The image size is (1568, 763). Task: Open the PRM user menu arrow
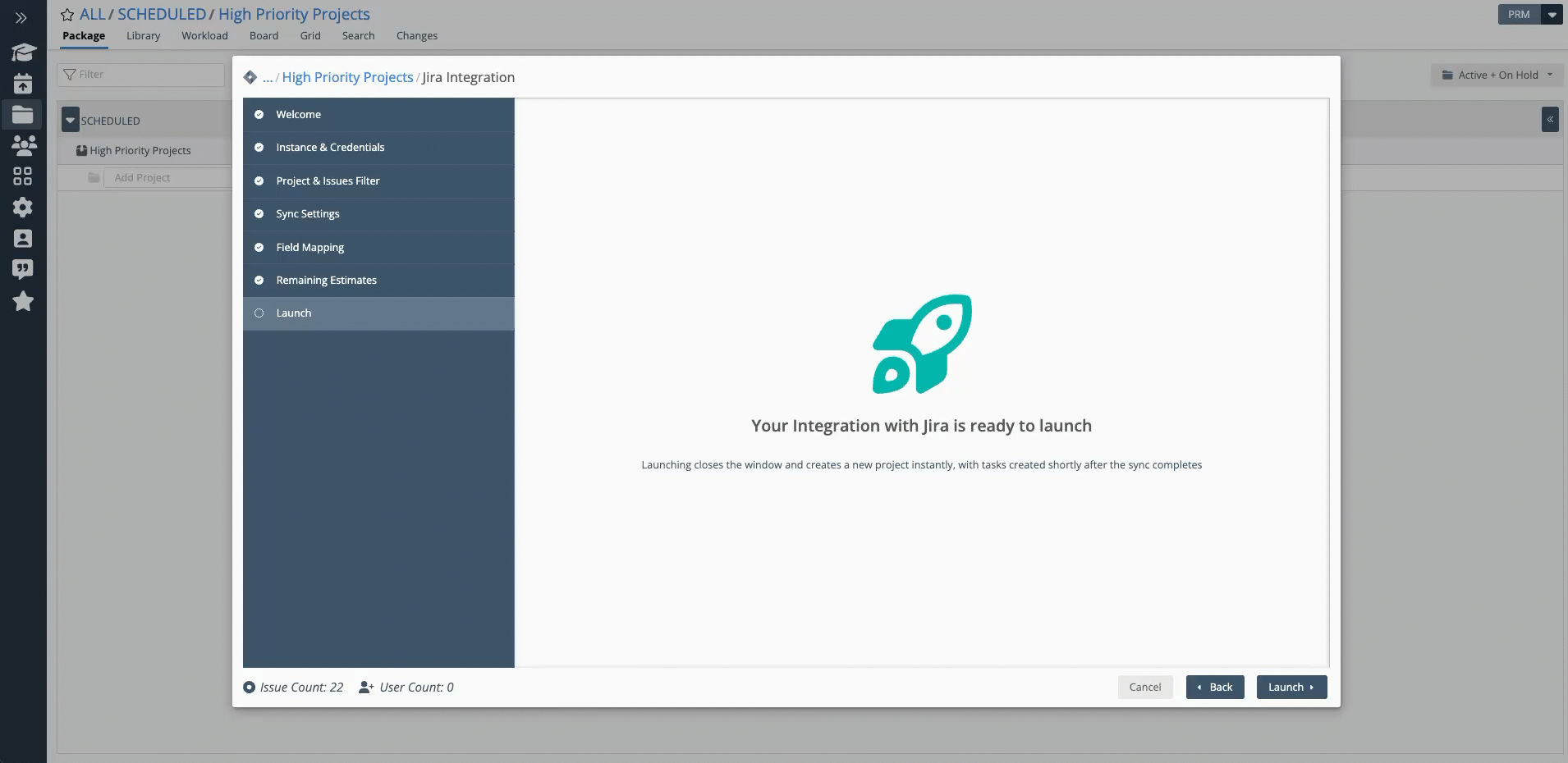coord(1552,15)
